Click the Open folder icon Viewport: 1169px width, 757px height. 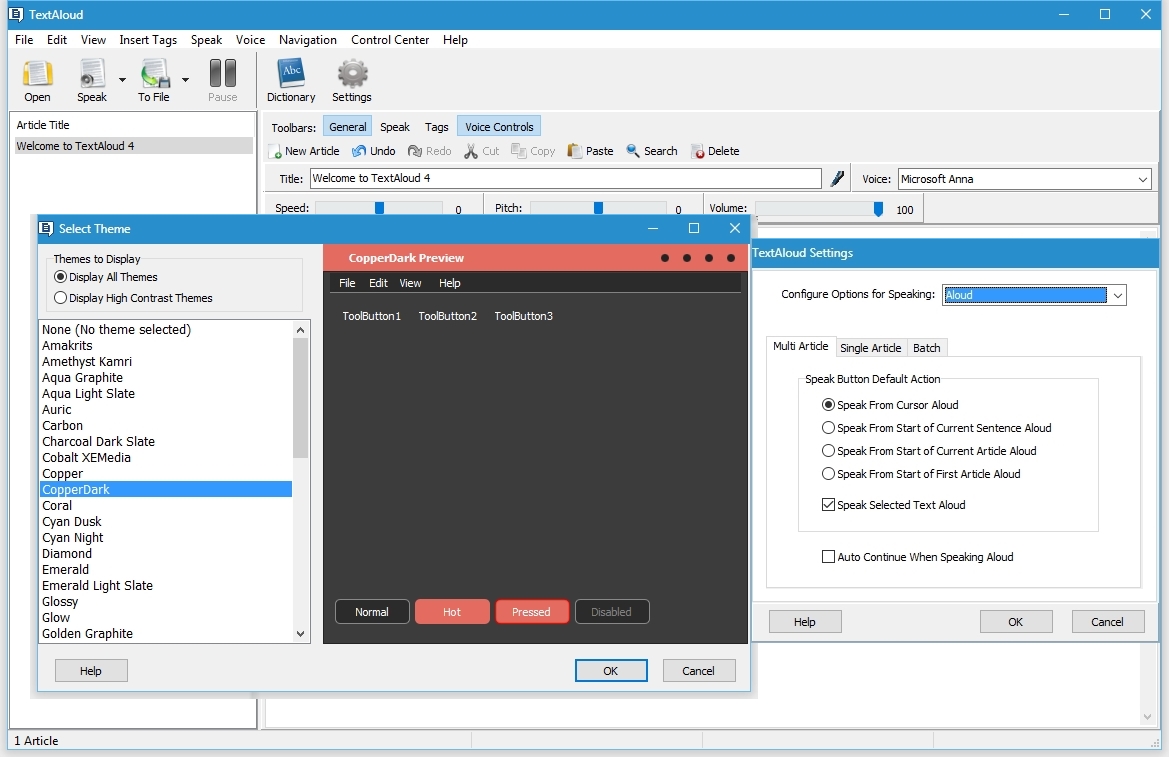[x=37, y=75]
